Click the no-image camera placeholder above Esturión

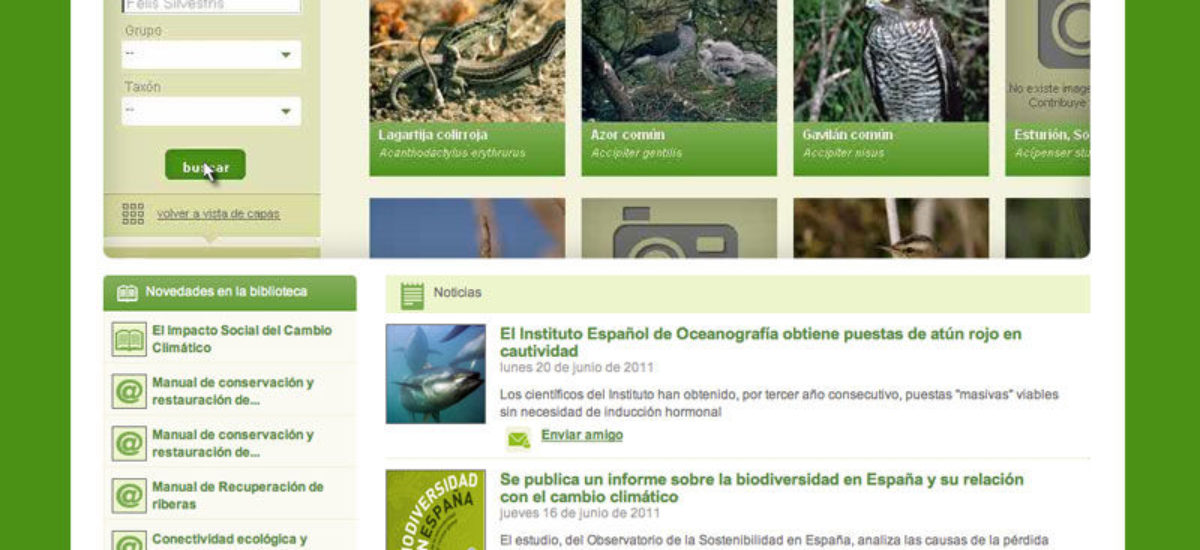[1063, 35]
